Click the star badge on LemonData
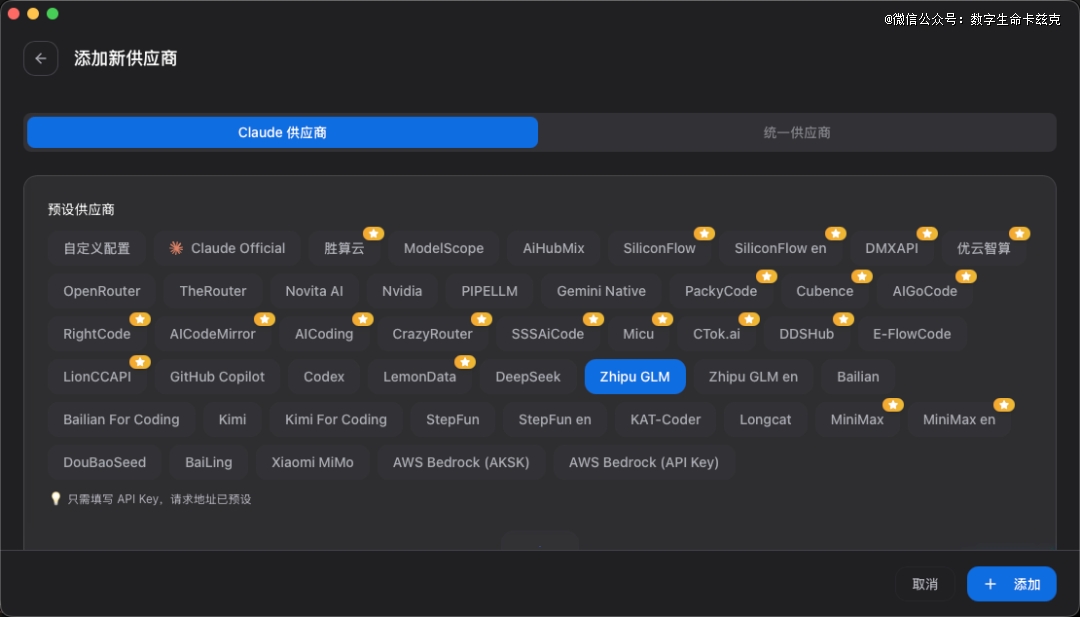This screenshot has height=617, width=1080. point(465,362)
